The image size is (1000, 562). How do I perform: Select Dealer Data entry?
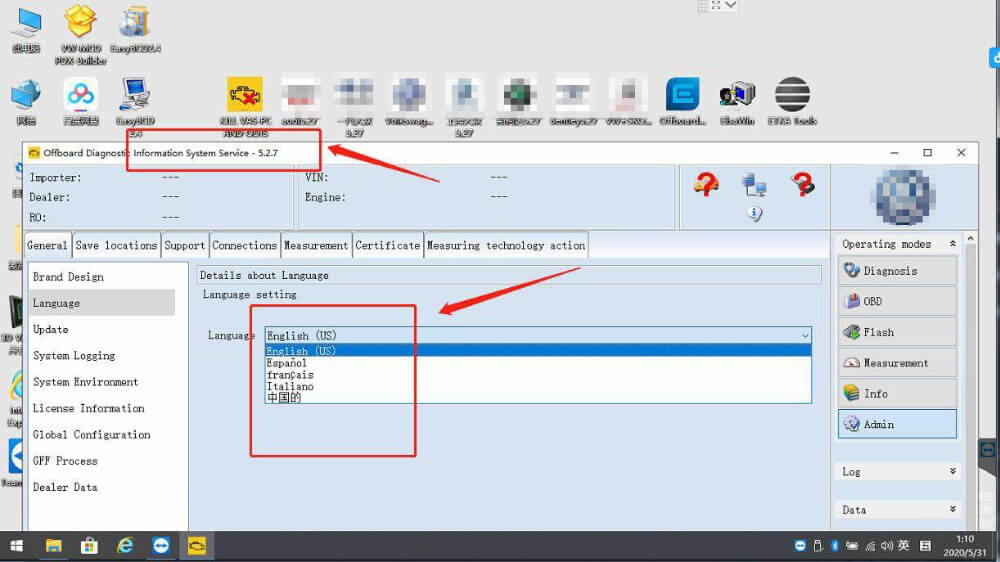[102, 487]
